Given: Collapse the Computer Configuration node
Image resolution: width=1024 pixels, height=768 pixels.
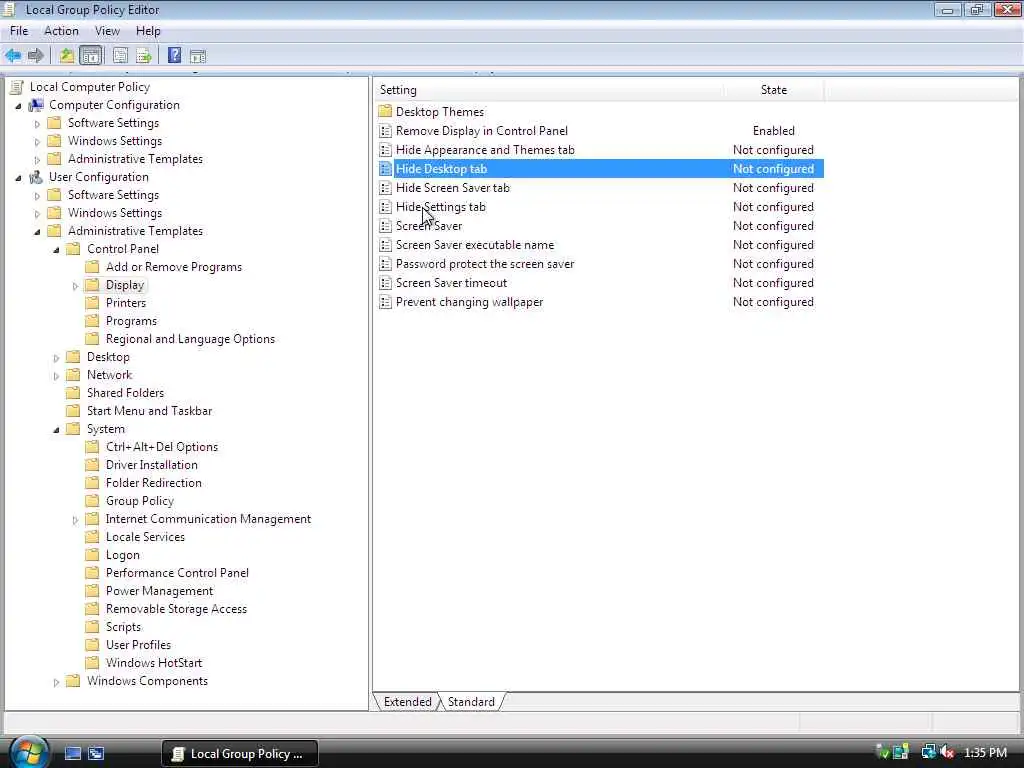Looking at the screenshot, I should (18, 106).
